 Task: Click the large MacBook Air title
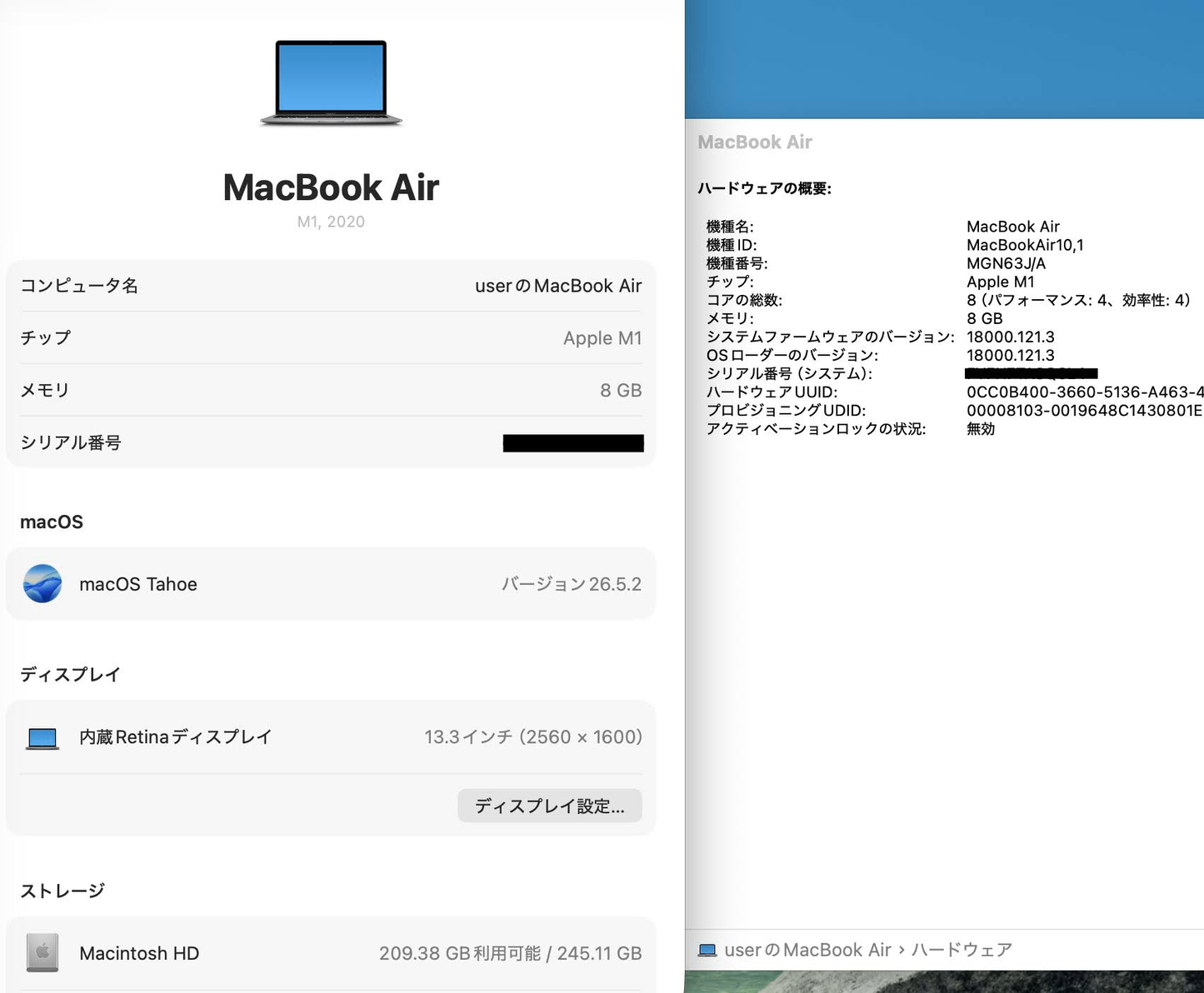(x=331, y=187)
